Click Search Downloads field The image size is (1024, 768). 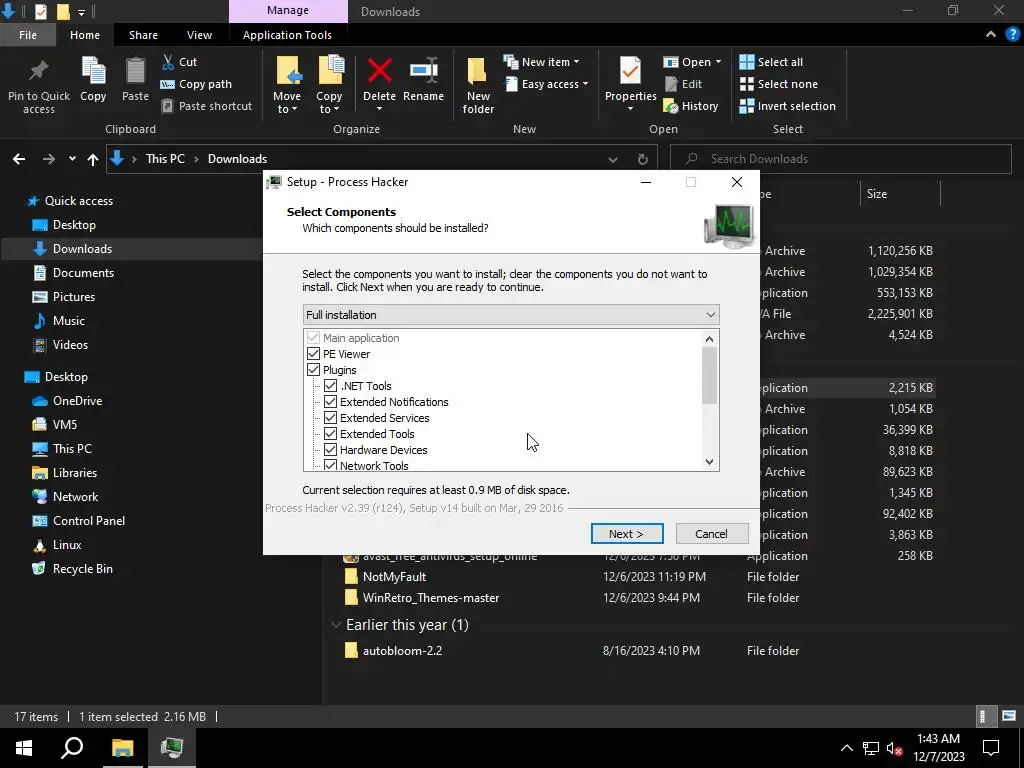pyautogui.click(x=841, y=159)
